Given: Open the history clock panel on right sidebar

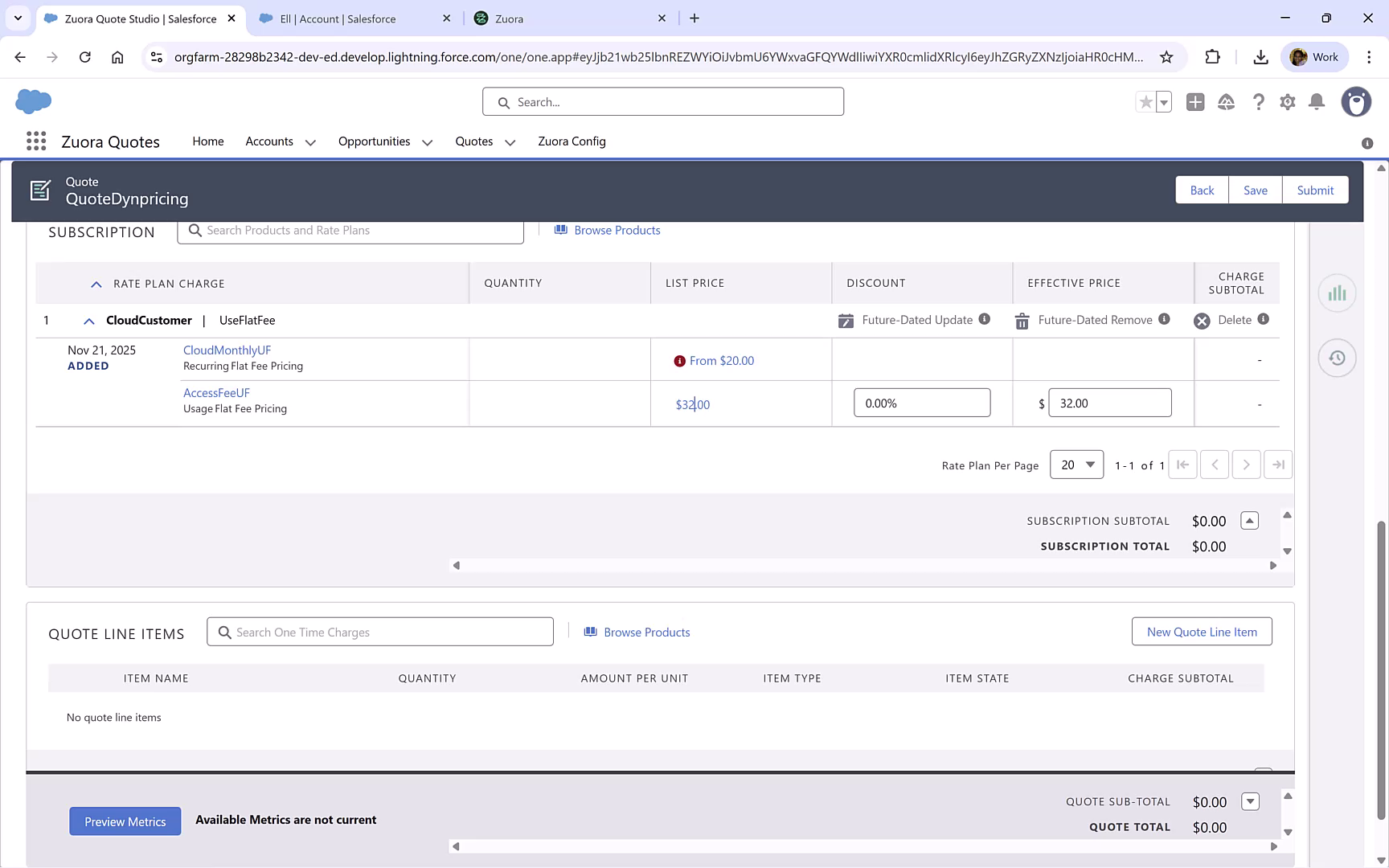Looking at the screenshot, I should click(1337, 358).
